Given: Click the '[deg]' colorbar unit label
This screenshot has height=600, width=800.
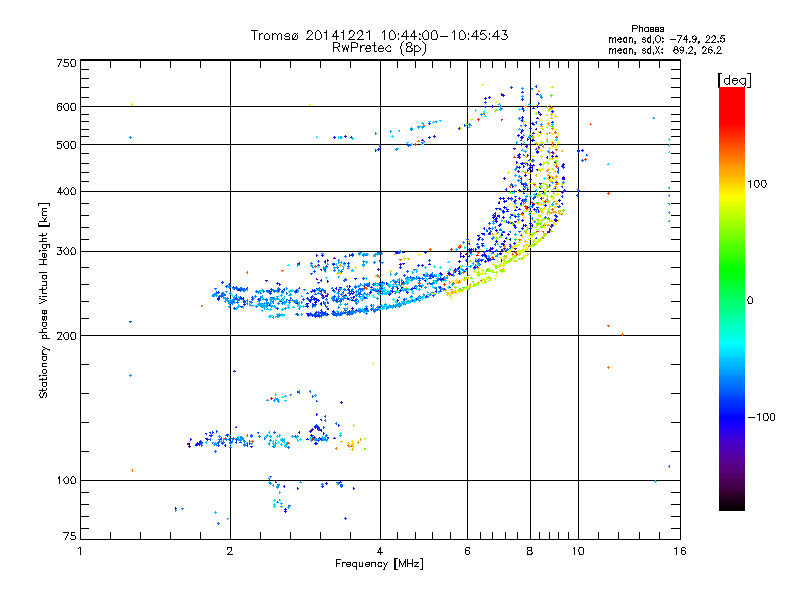Looking at the screenshot, I should pos(734,80).
